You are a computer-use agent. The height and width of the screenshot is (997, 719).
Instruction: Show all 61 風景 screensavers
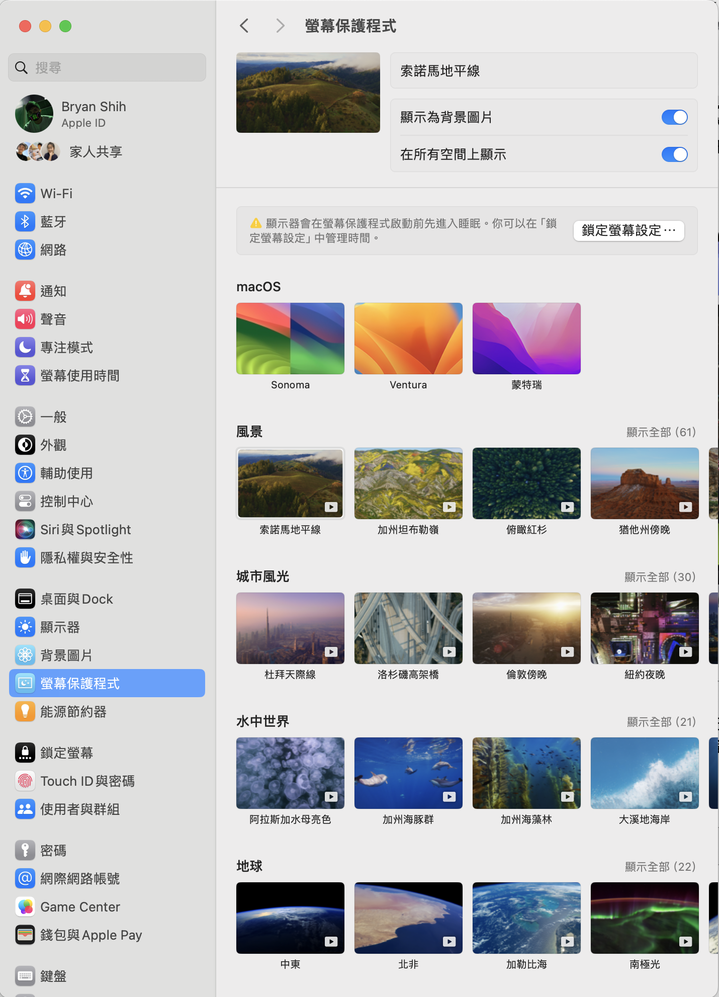(661, 432)
